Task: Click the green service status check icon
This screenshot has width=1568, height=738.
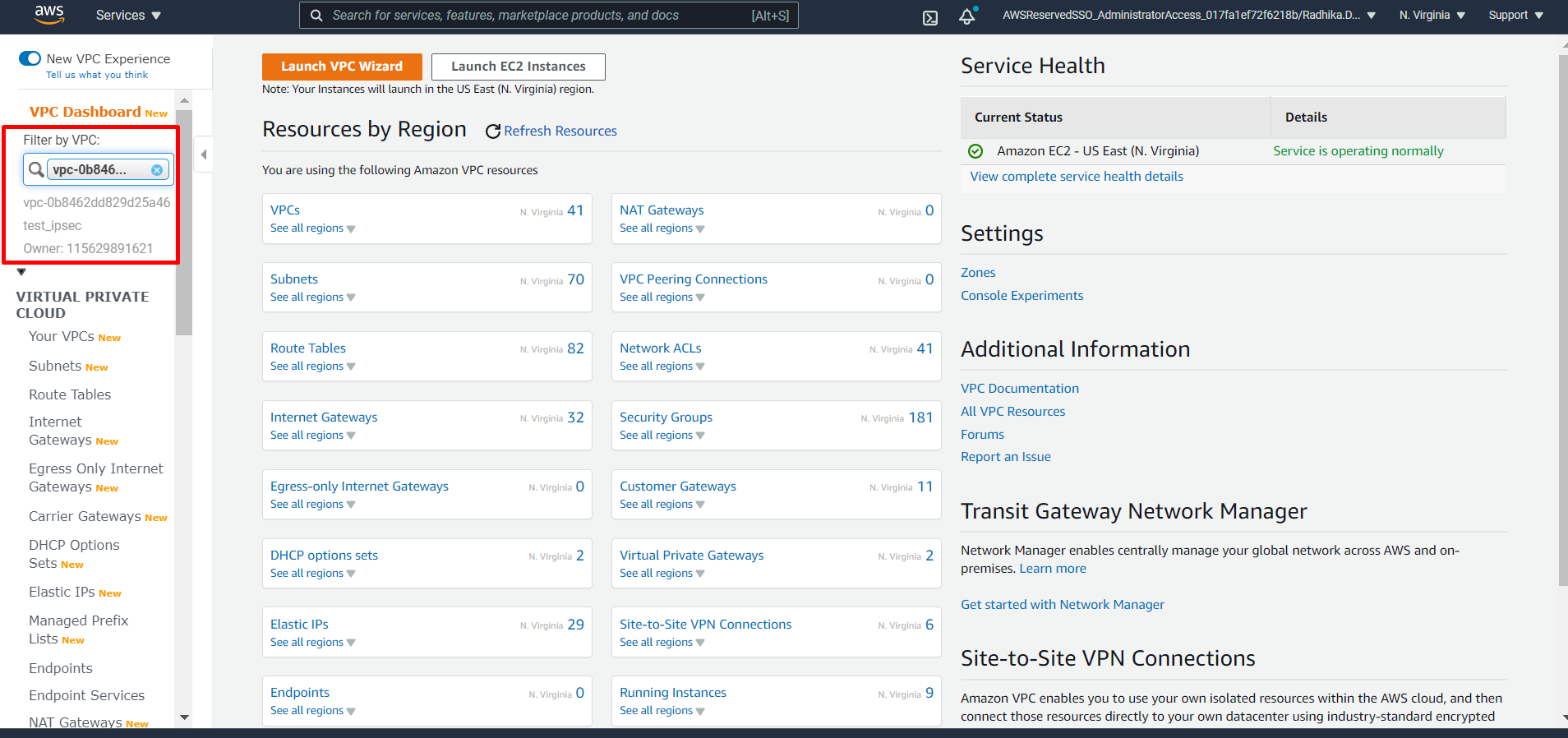Action: (x=975, y=151)
